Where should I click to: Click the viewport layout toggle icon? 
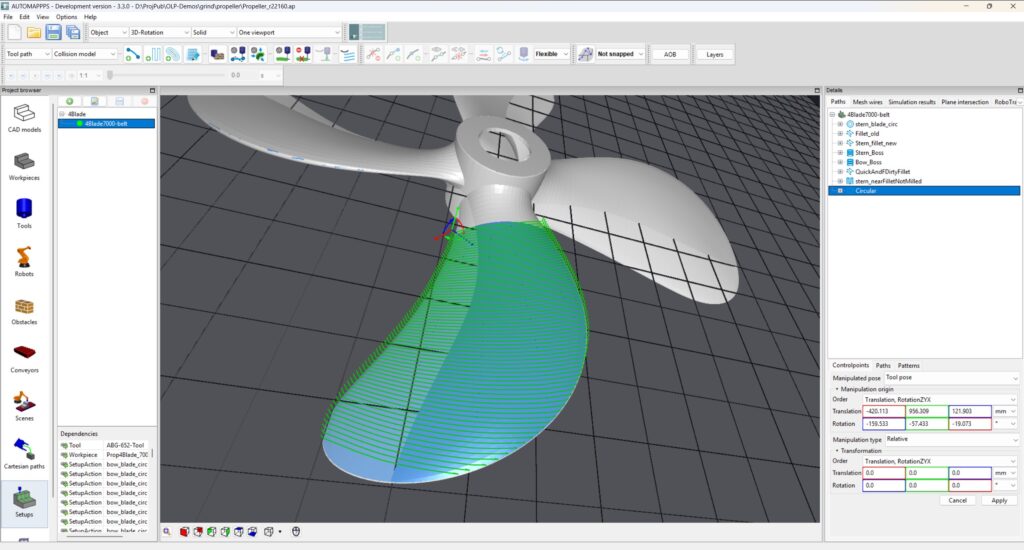(x=368, y=32)
